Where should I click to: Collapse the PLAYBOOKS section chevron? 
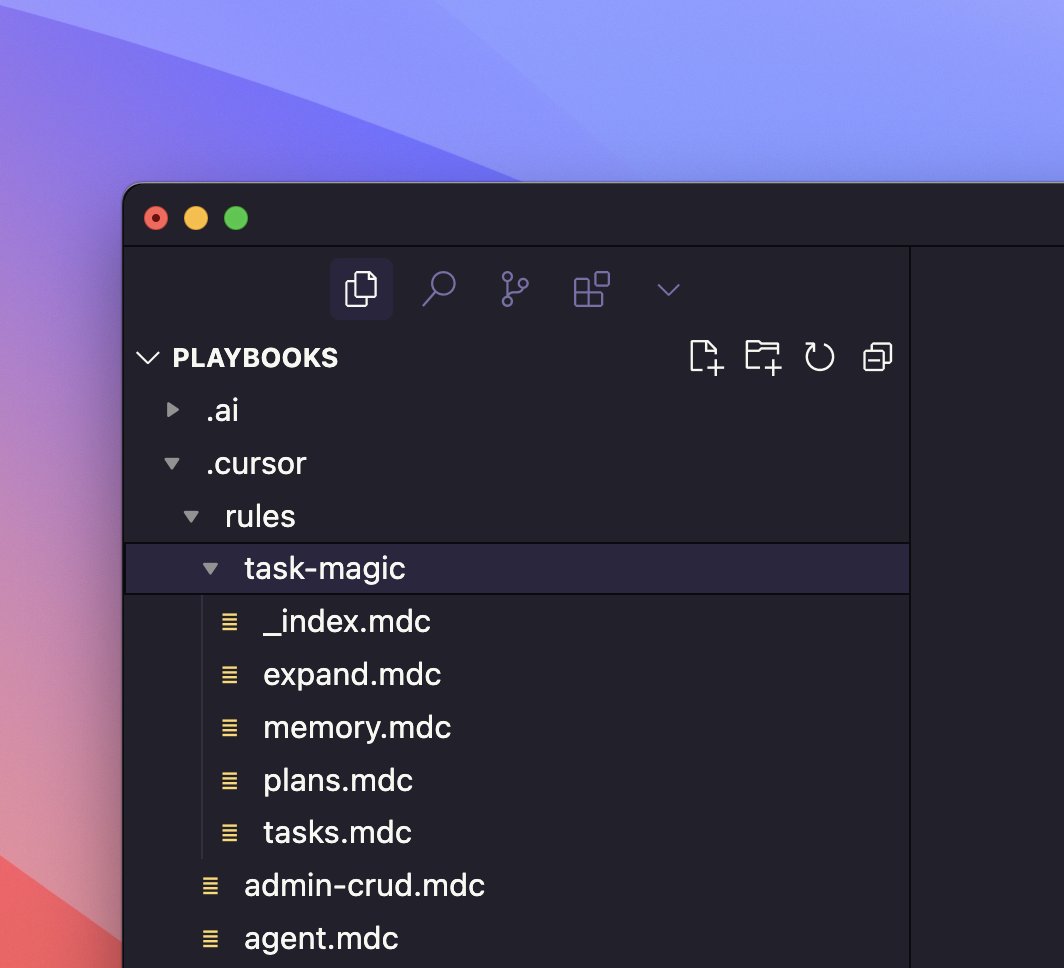[147, 357]
